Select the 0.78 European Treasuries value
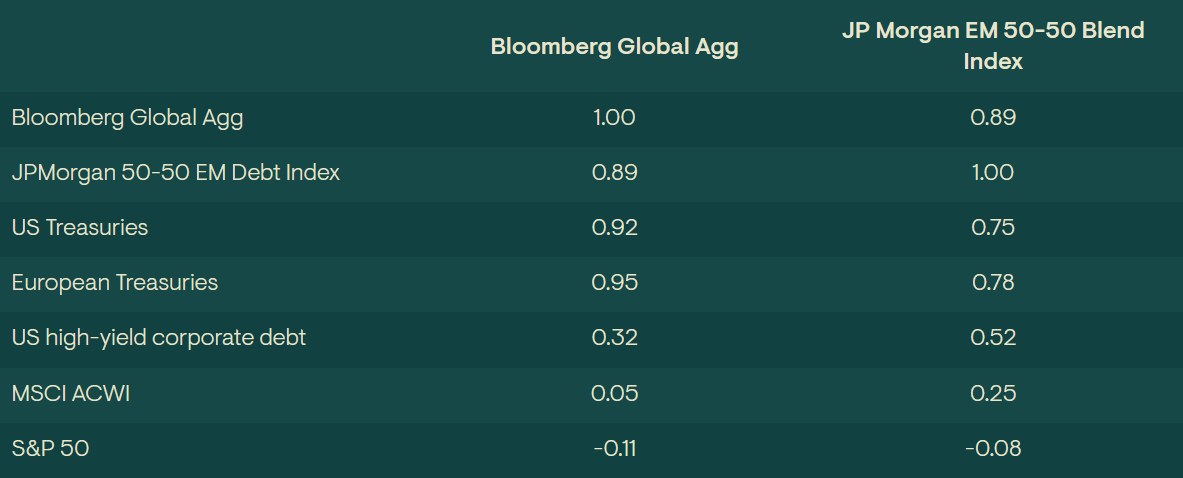Screen dimensions: 1183x478 coord(992,283)
